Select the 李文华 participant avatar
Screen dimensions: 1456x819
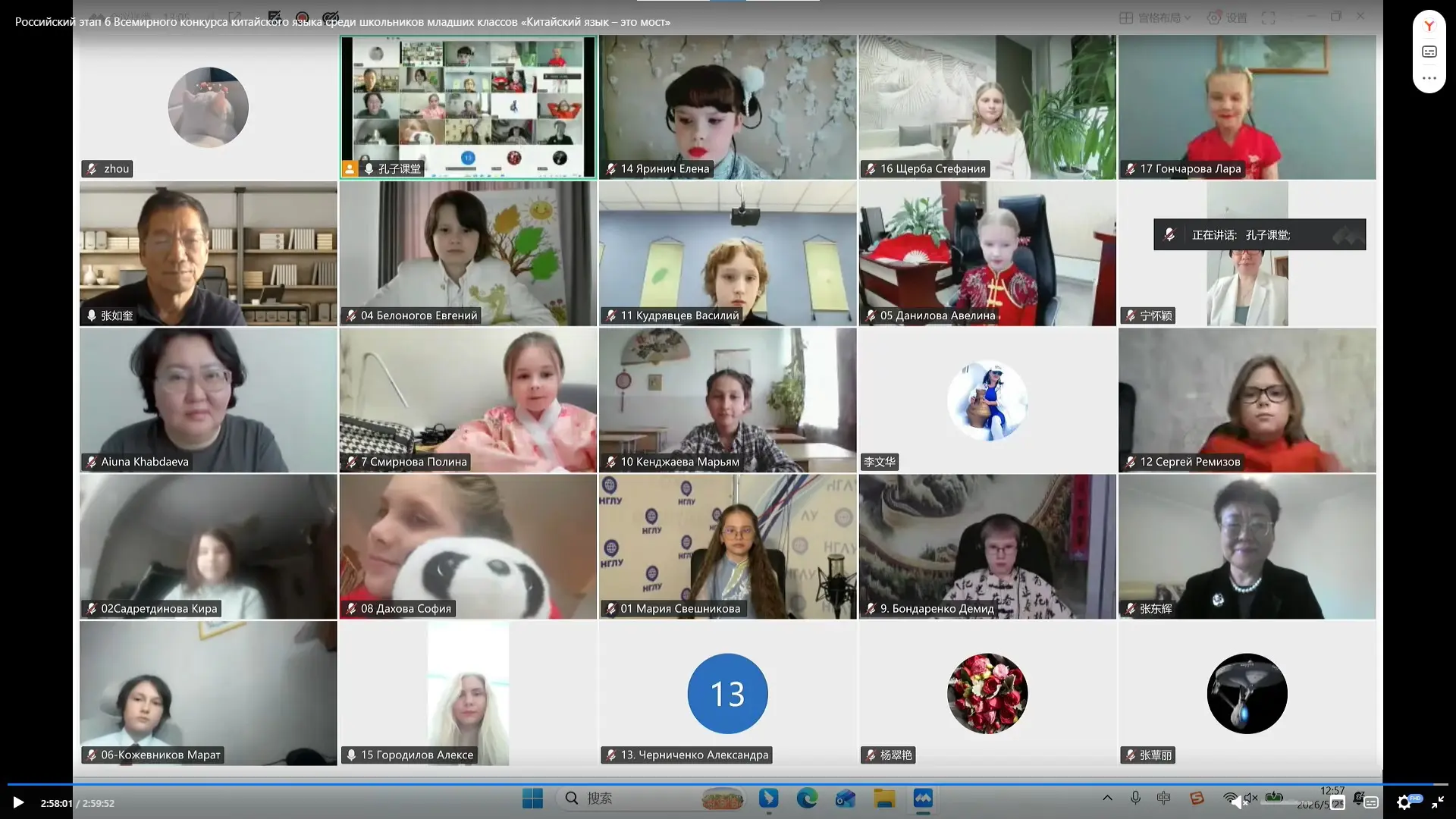987,400
